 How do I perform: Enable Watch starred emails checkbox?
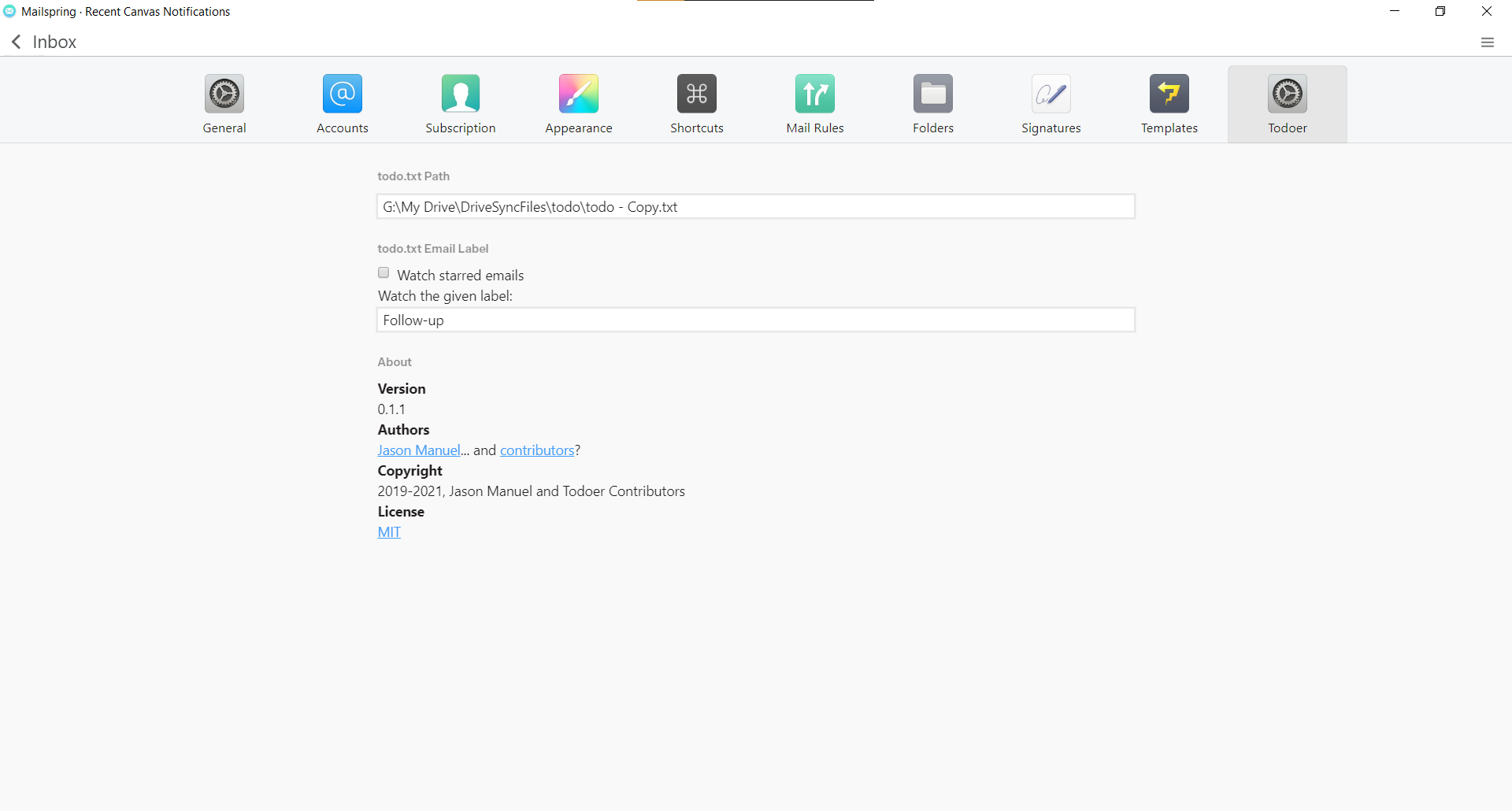click(x=384, y=273)
